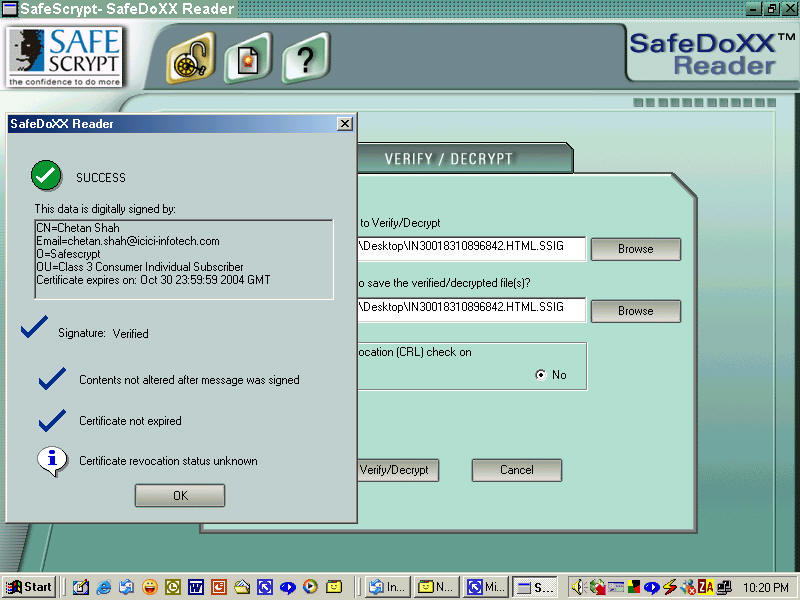Select the 'S...' SafeScrypt taskbar button

[535, 587]
